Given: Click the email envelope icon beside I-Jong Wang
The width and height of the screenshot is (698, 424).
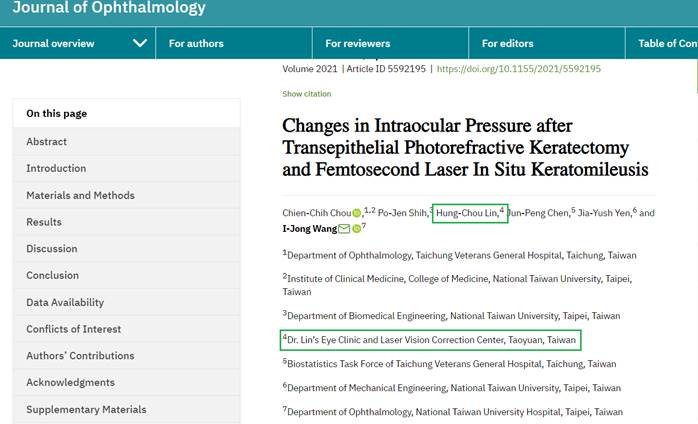Looking at the screenshot, I should [344, 229].
